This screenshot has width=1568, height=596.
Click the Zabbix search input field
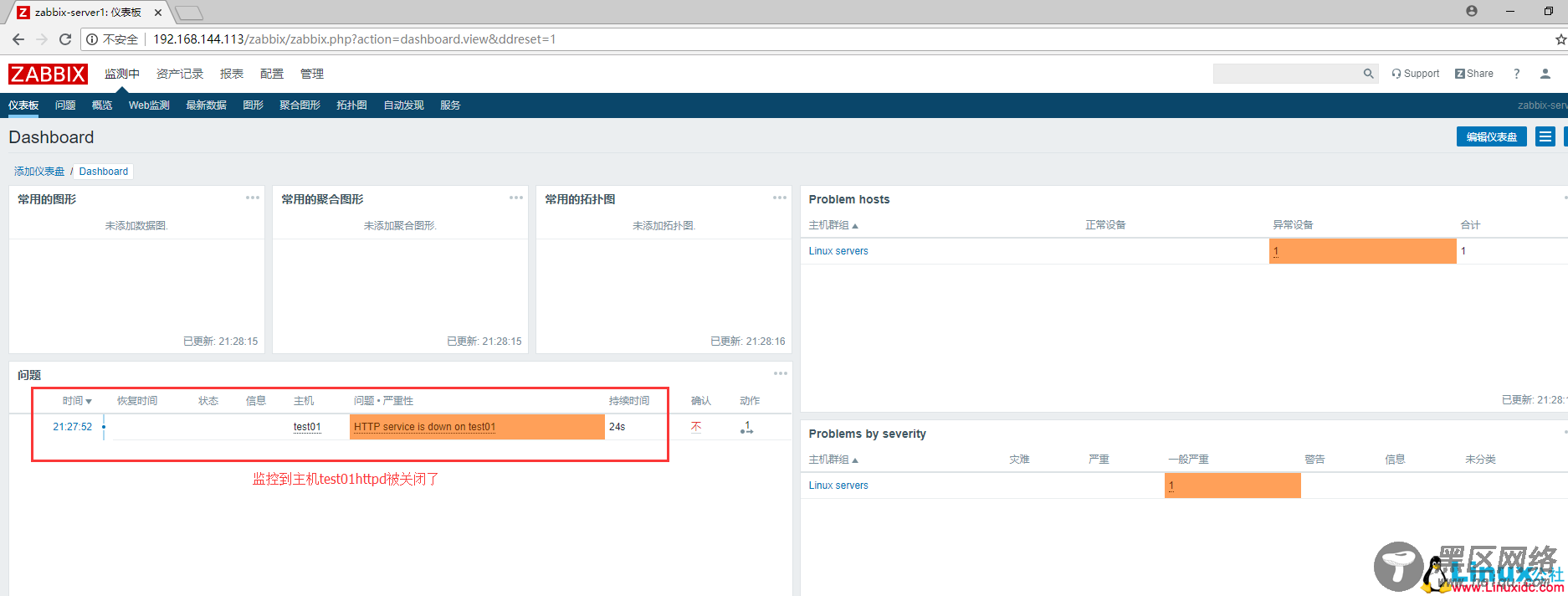pyautogui.click(x=1288, y=74)
